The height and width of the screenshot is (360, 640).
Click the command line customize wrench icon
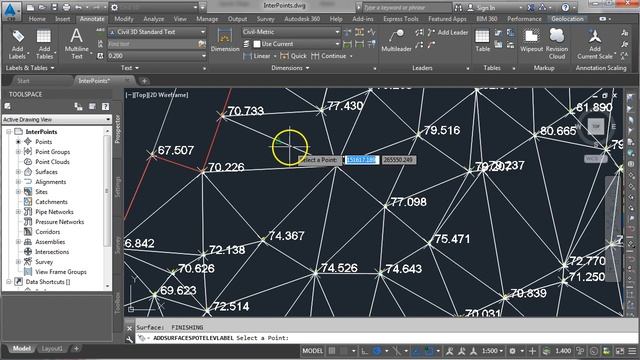129,338
